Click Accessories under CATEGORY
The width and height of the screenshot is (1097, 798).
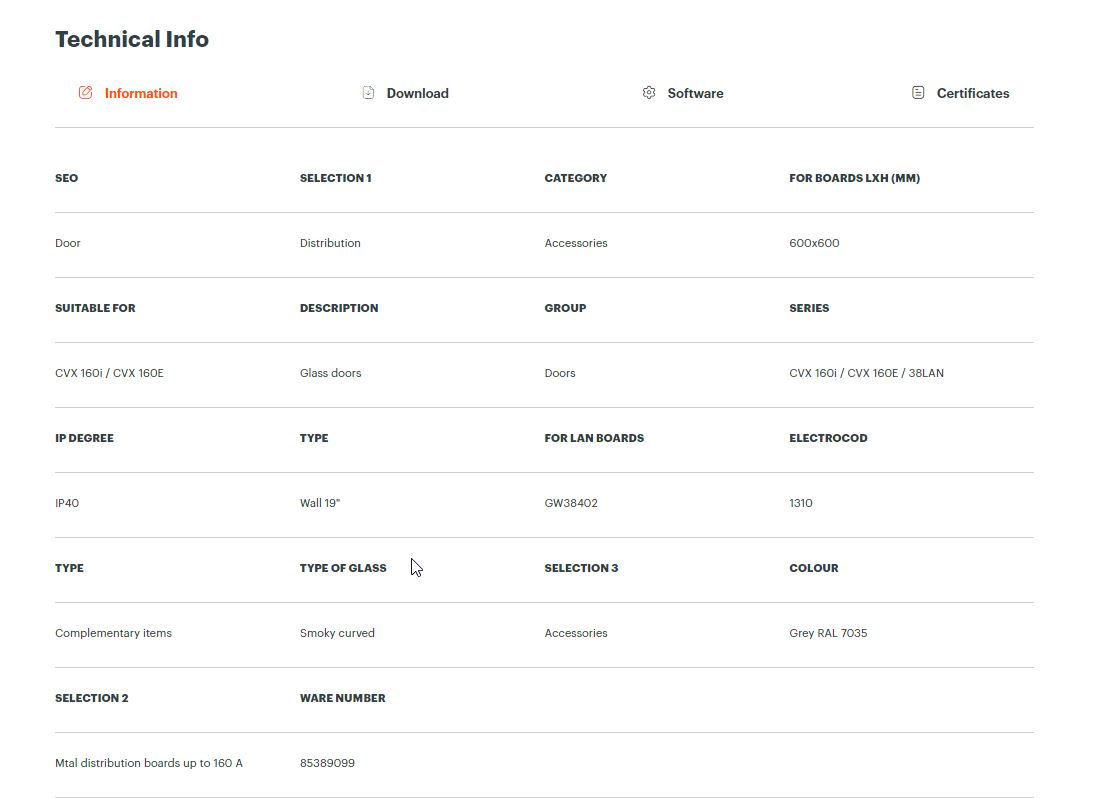pyautogui.click(x=576, y=243)
